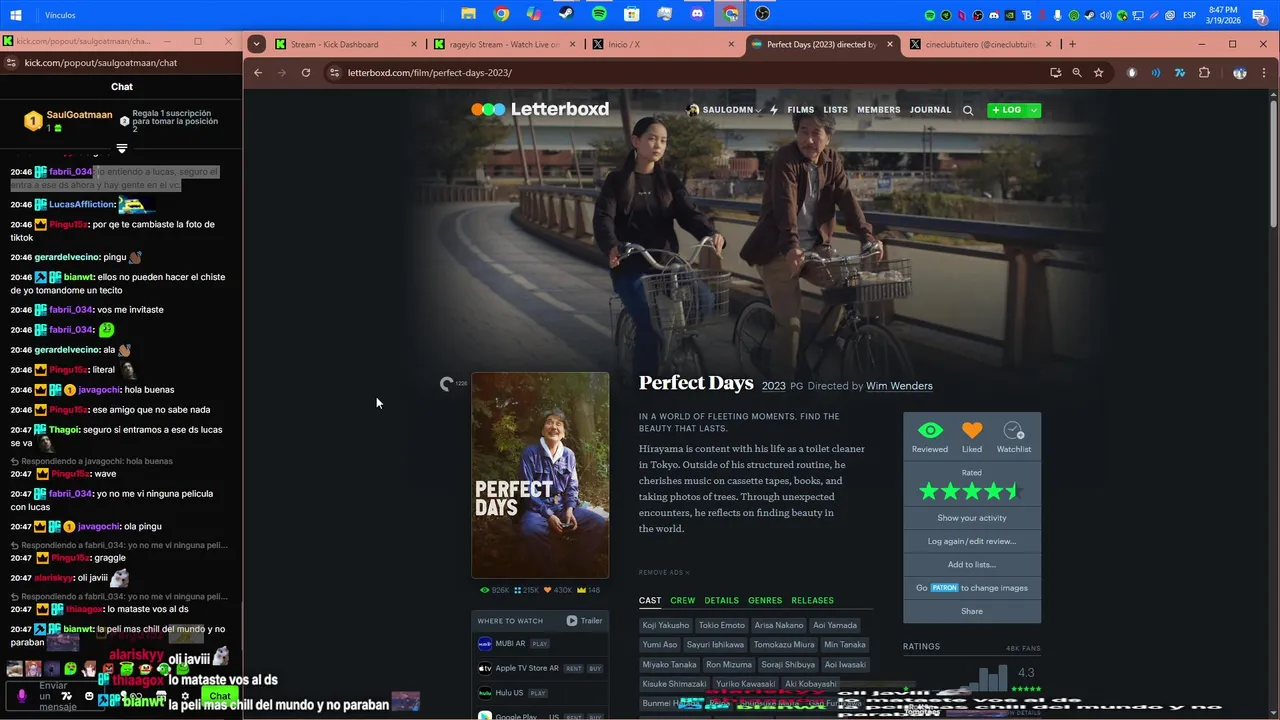Open the Windows Start menu

pos(17,14)
